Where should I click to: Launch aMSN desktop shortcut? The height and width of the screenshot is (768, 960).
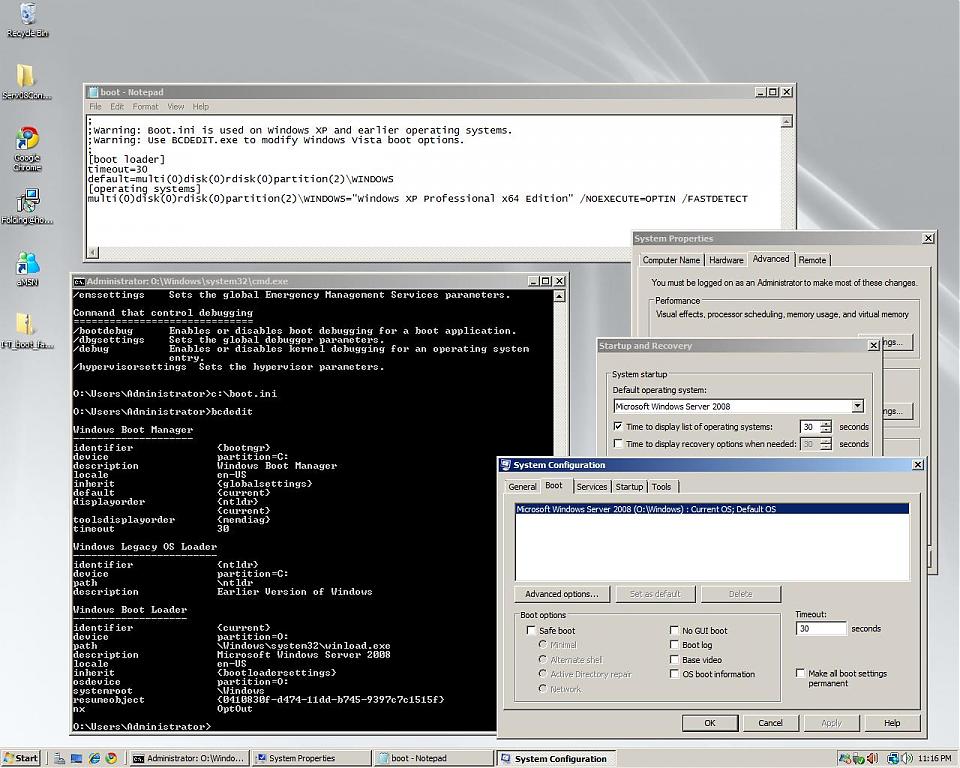click(27, 268)
